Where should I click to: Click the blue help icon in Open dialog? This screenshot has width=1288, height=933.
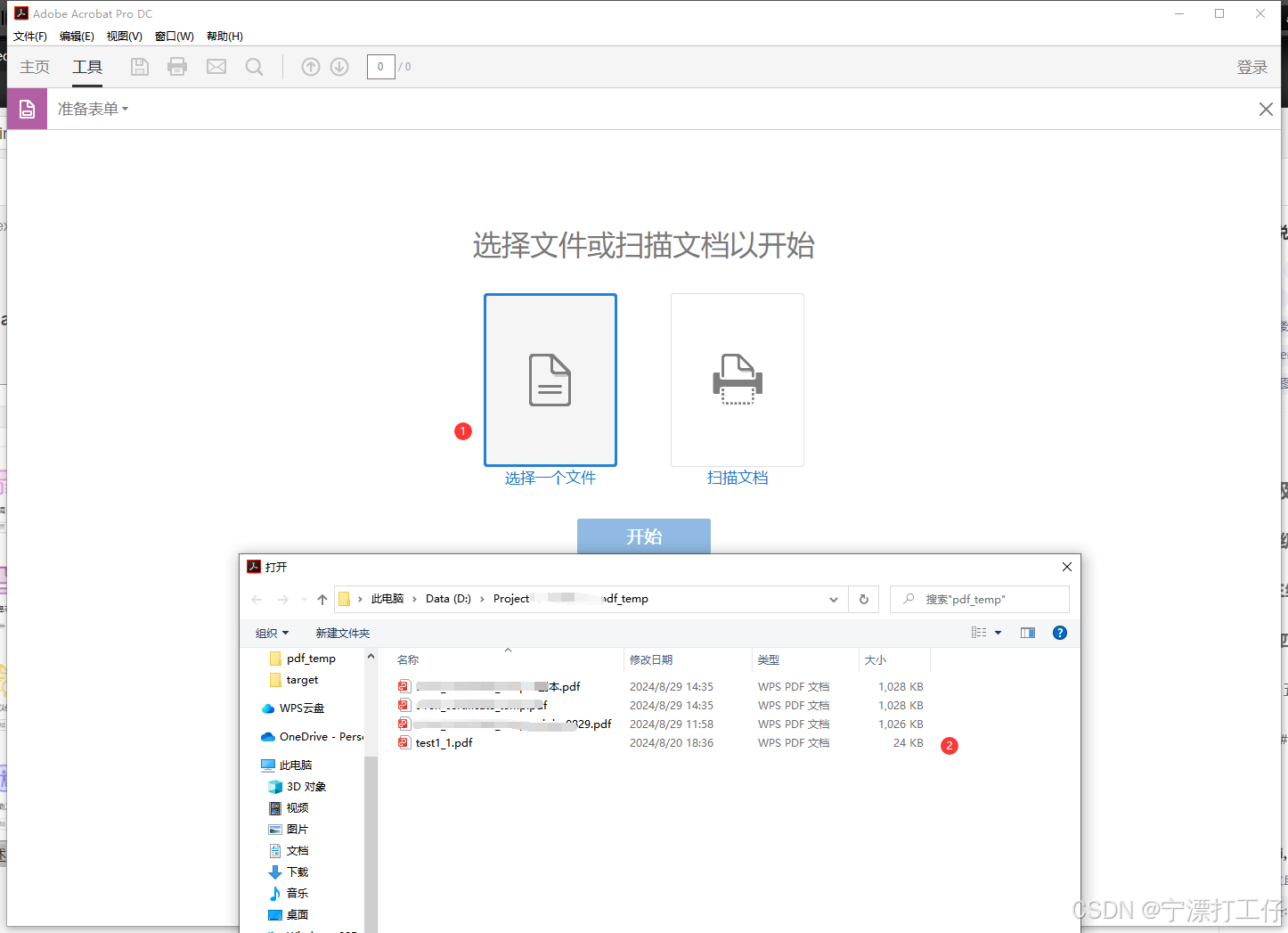[x=1060, y=633]
